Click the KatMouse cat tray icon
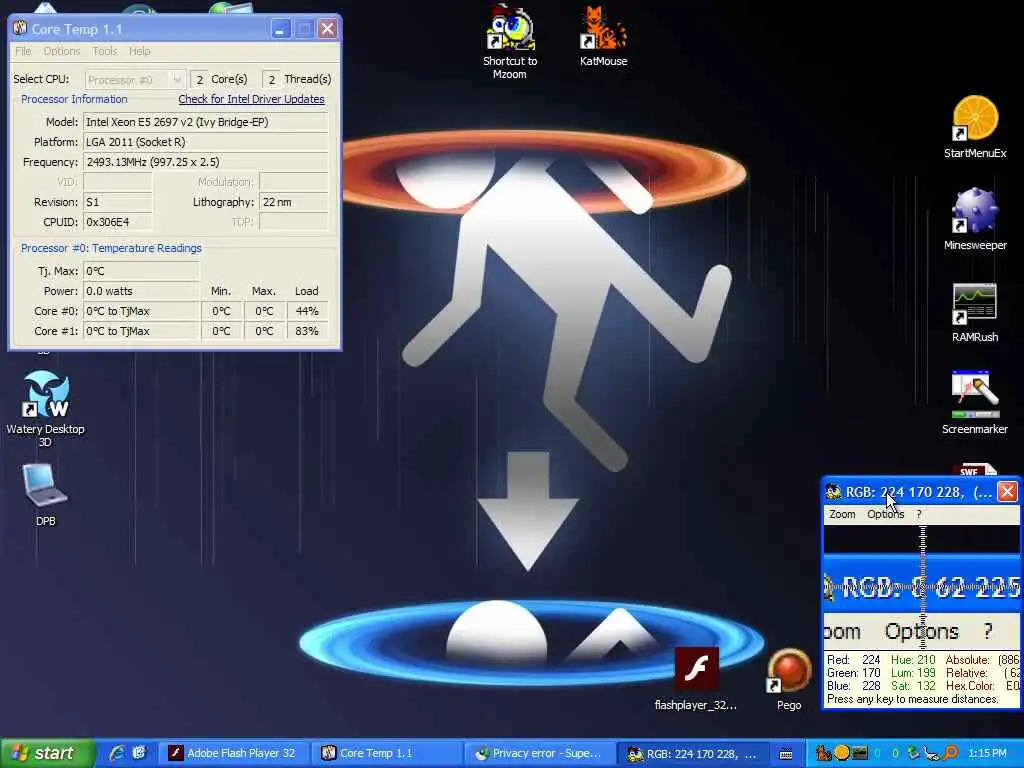The width and height of the screenshot is (1024, 768). point(824,753)
